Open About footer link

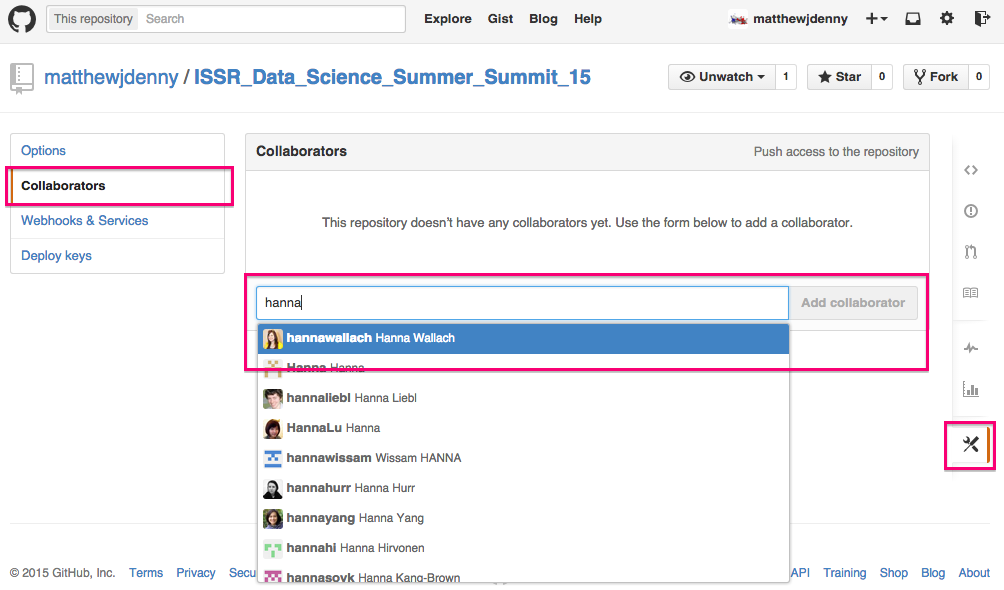tap(974, 573)
